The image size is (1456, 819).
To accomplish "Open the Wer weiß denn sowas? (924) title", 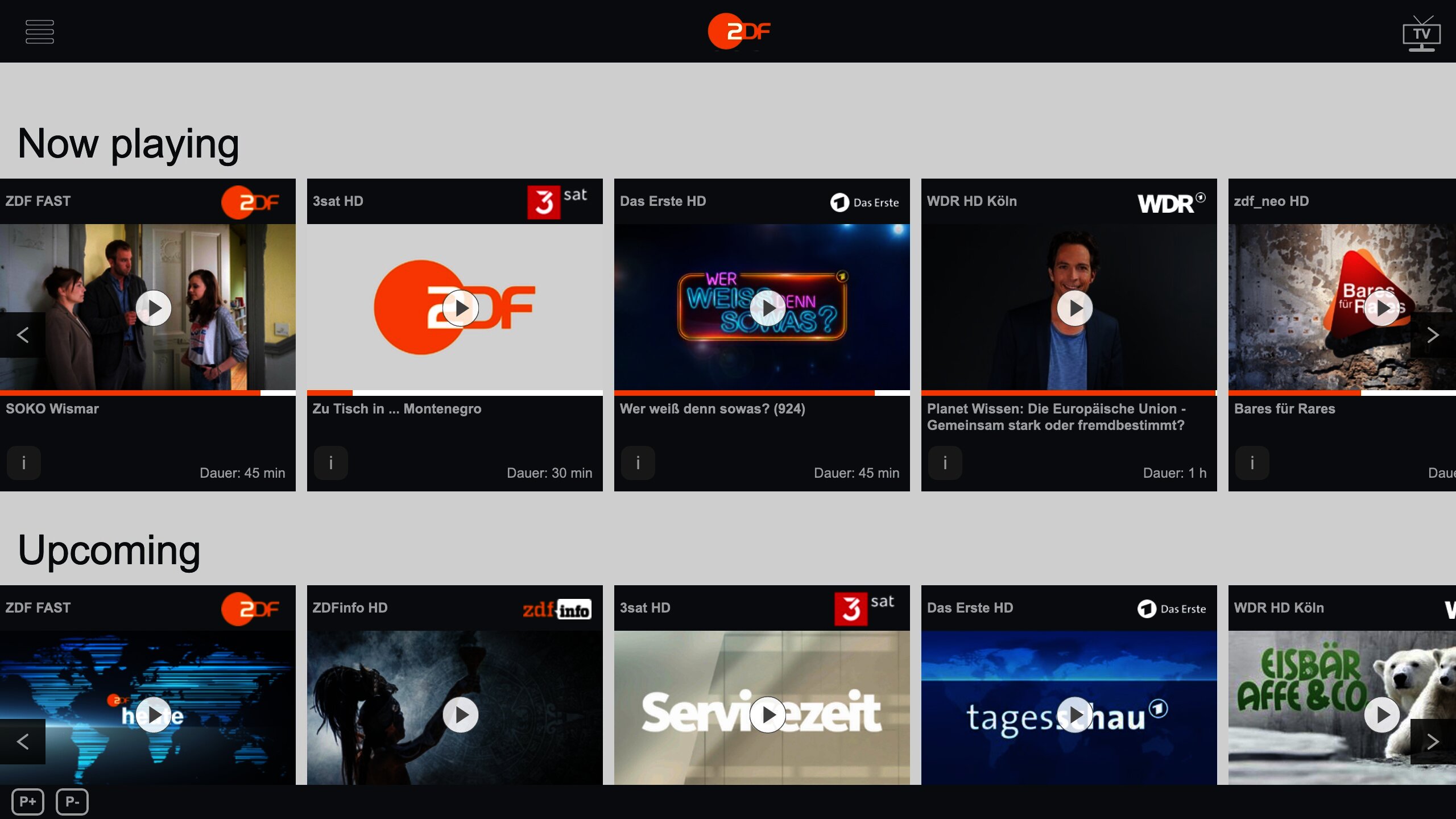I will click(712, 409).
